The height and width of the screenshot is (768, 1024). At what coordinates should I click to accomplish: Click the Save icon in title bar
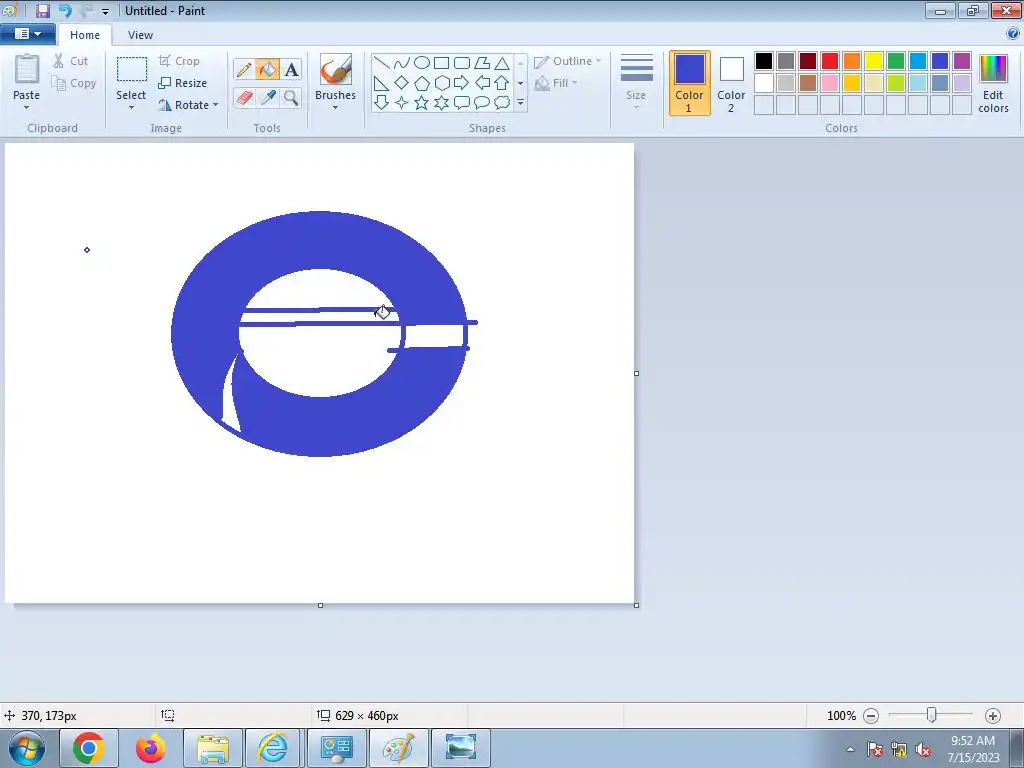tap(42, 10)
